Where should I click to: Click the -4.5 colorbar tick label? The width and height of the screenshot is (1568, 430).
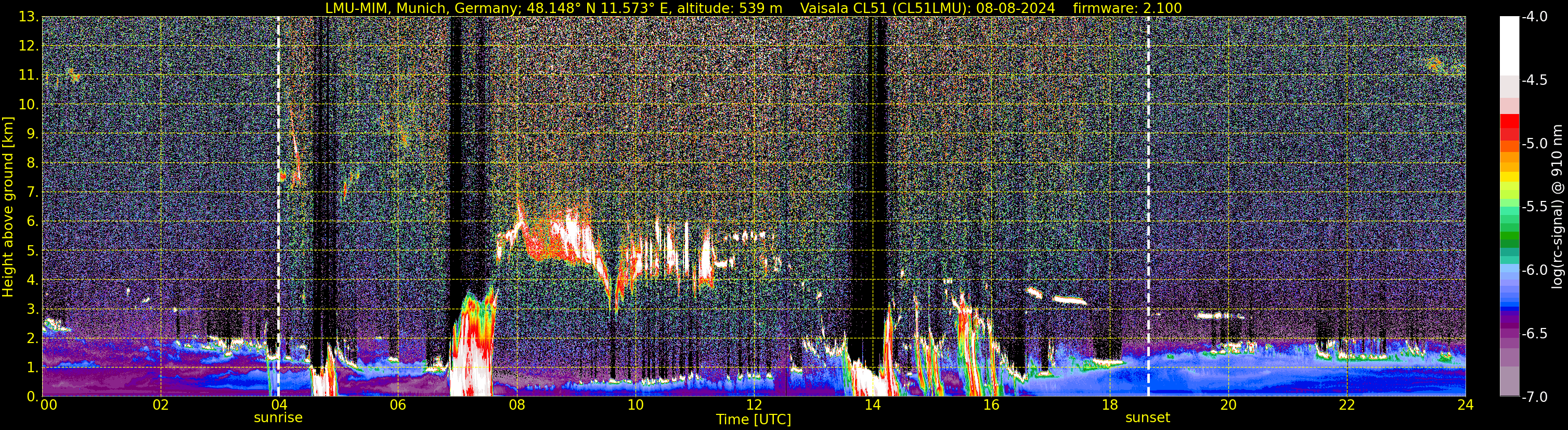pos(1534,80)
